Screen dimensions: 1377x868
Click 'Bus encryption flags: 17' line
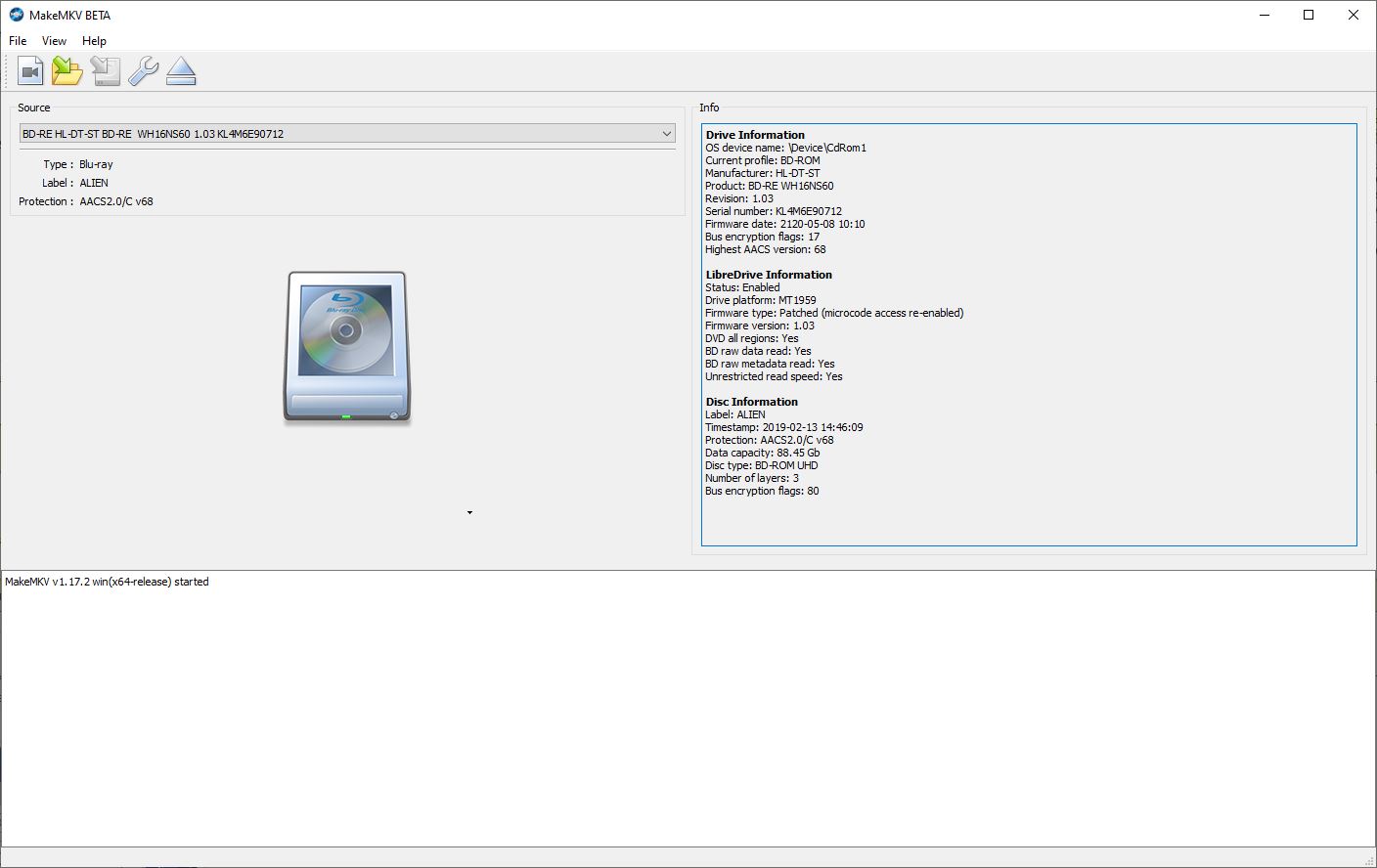763,237
